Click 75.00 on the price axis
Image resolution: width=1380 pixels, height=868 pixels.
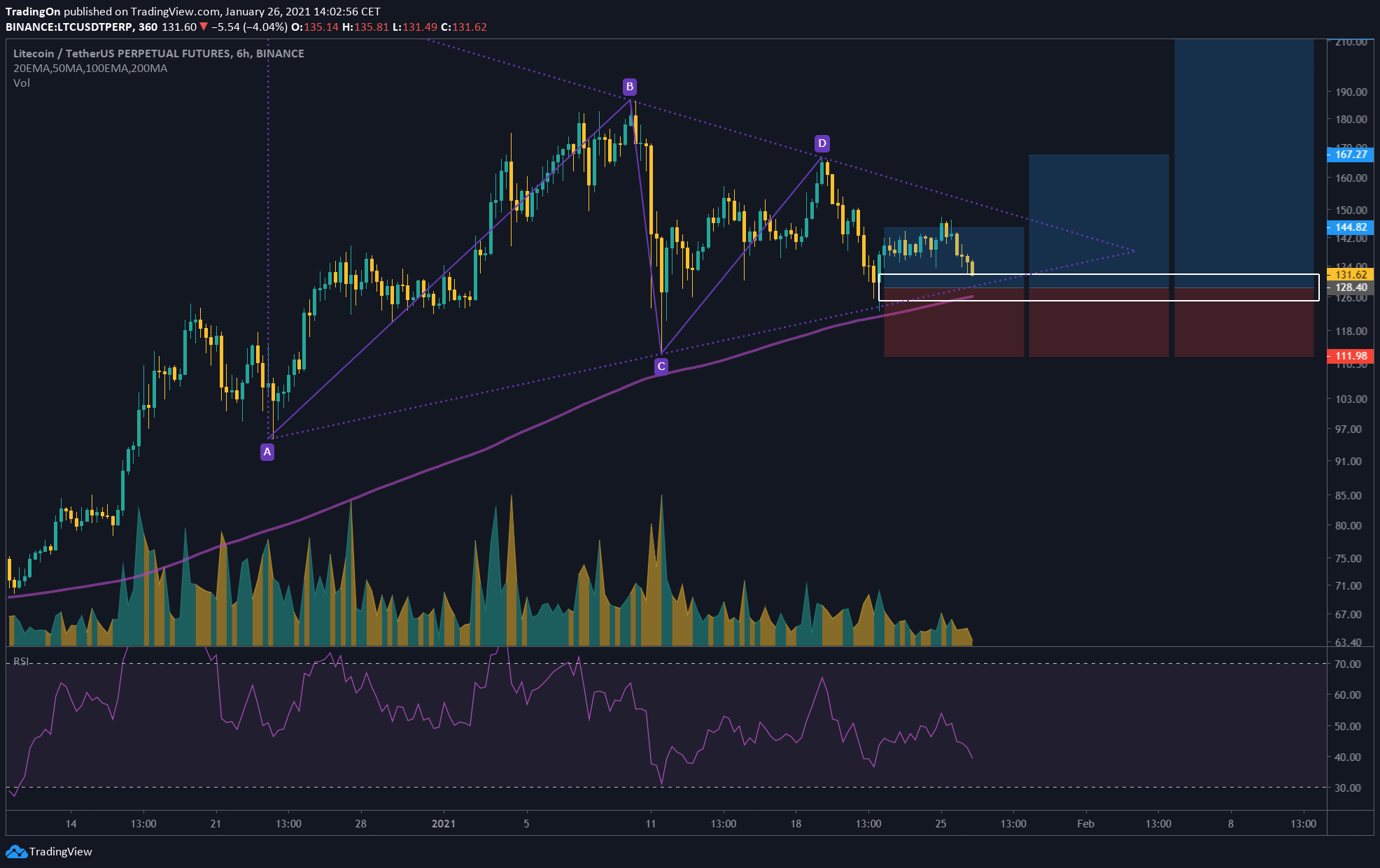[1348, 558]
